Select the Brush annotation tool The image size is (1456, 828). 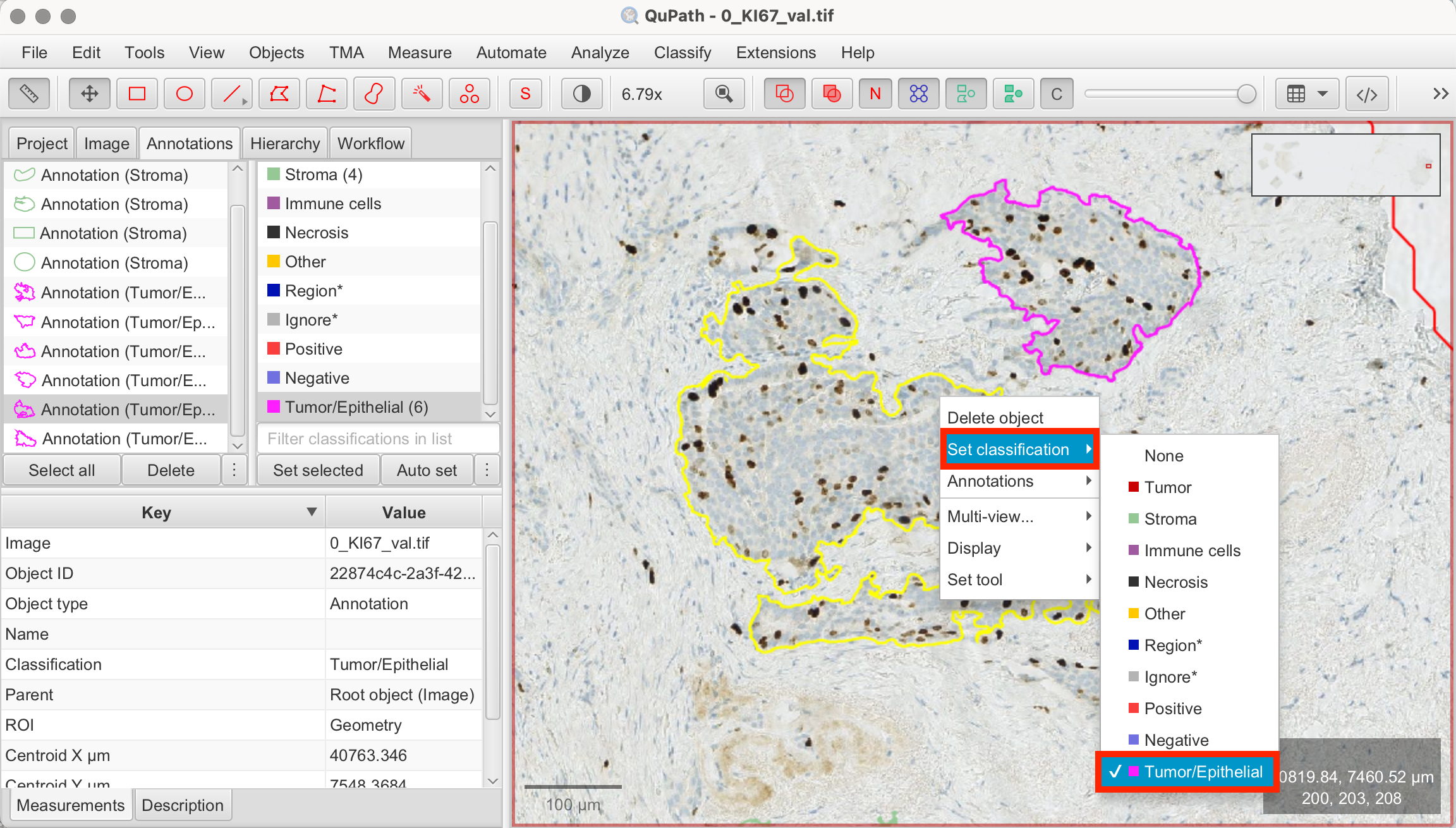point(373,93)
